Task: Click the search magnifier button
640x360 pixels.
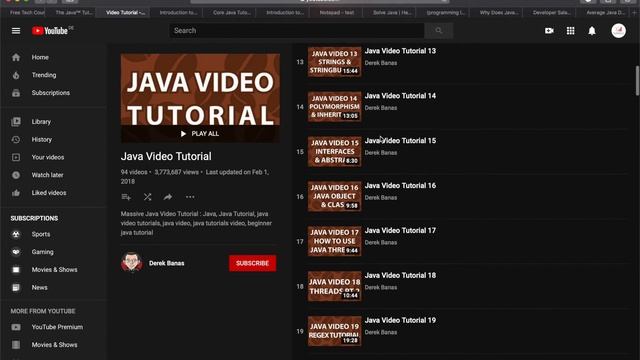Action: (438, 31)
